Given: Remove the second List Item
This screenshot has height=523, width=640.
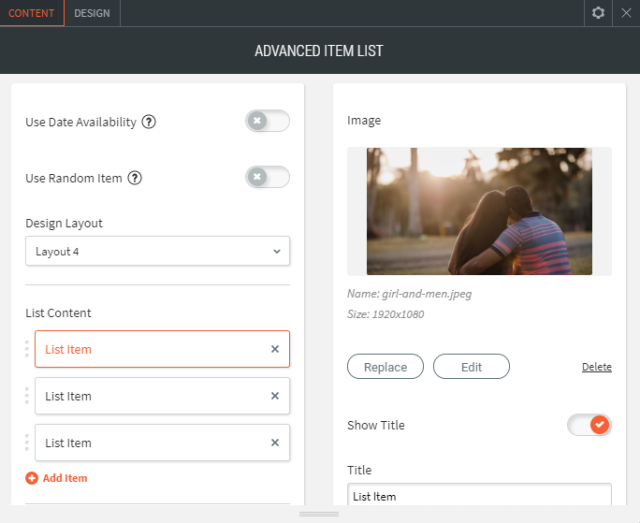Looking at the screenshot, I should click(x=275, y=396).
